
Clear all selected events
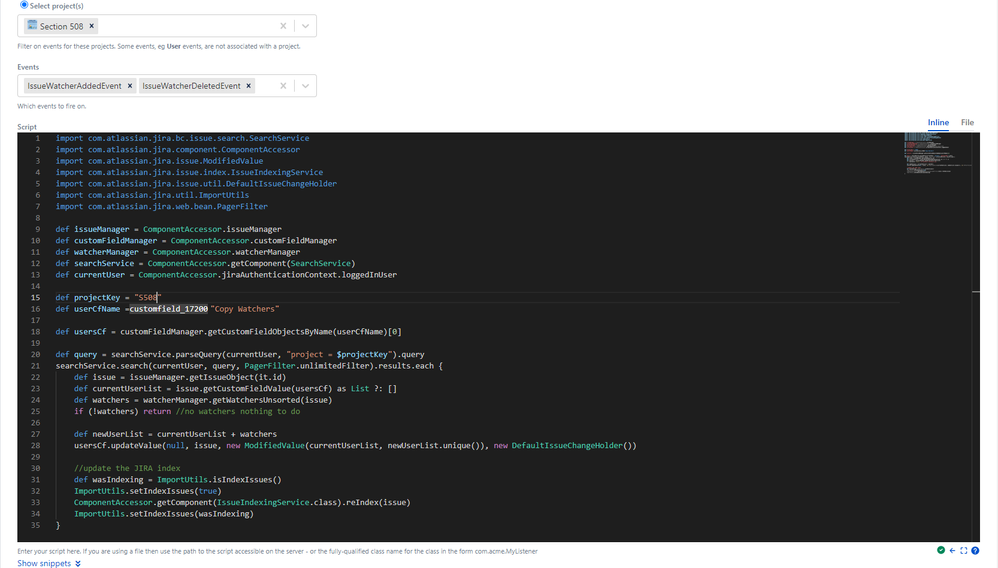pos(283,86)
